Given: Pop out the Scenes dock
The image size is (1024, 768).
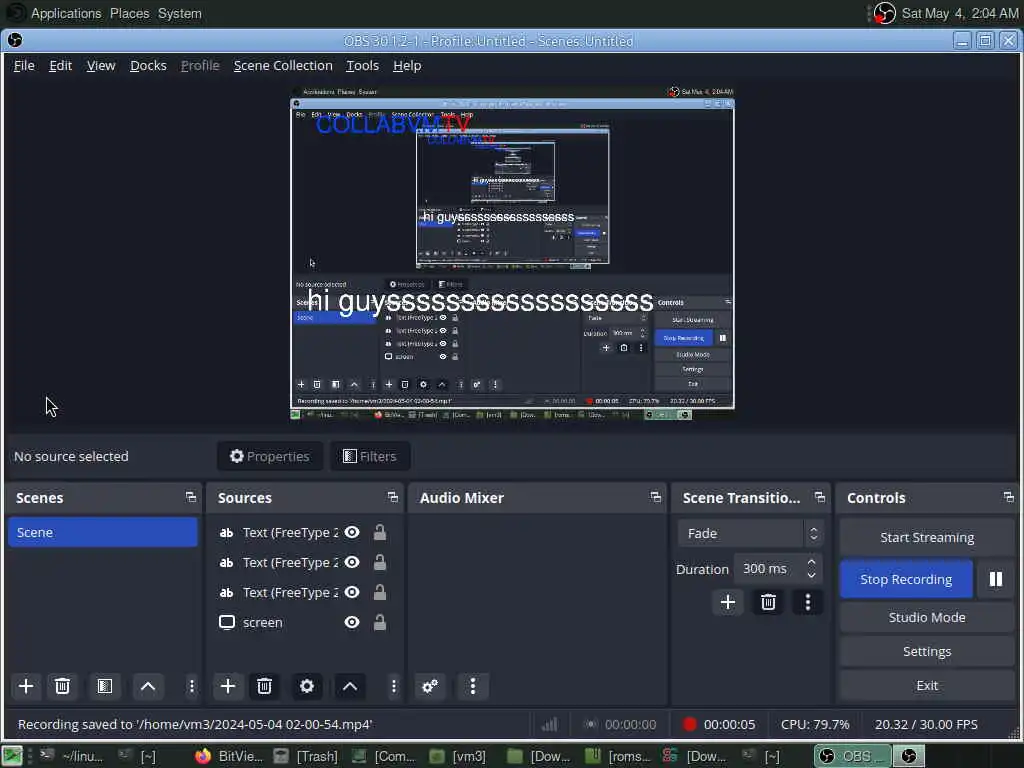Looking at the screenshot, I should pyautogui.click(x=191, y=498).
